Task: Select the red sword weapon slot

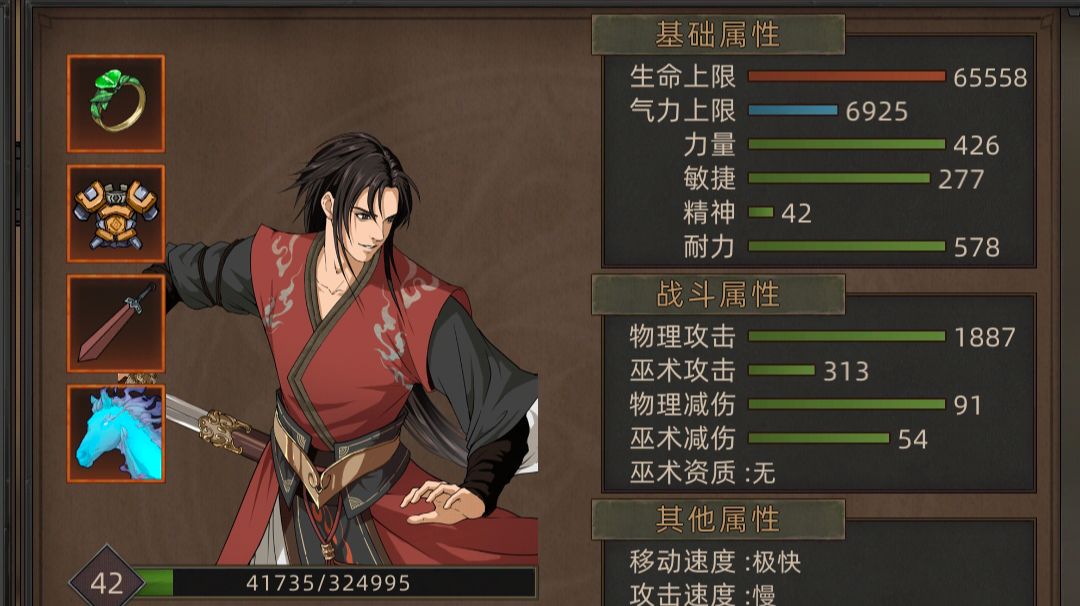Action: tap(116, 324)
